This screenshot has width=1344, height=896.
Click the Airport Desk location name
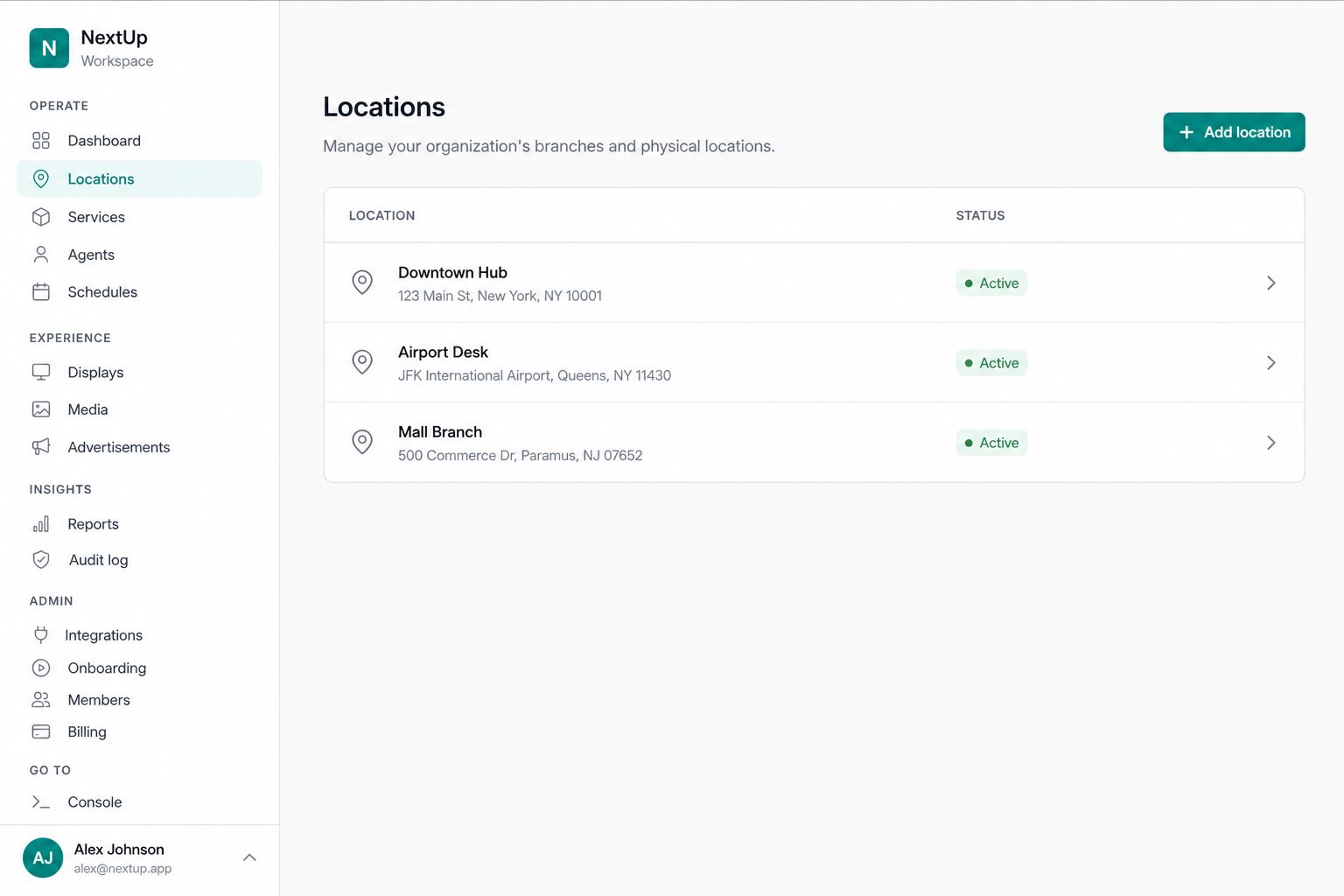coord(443,352)
